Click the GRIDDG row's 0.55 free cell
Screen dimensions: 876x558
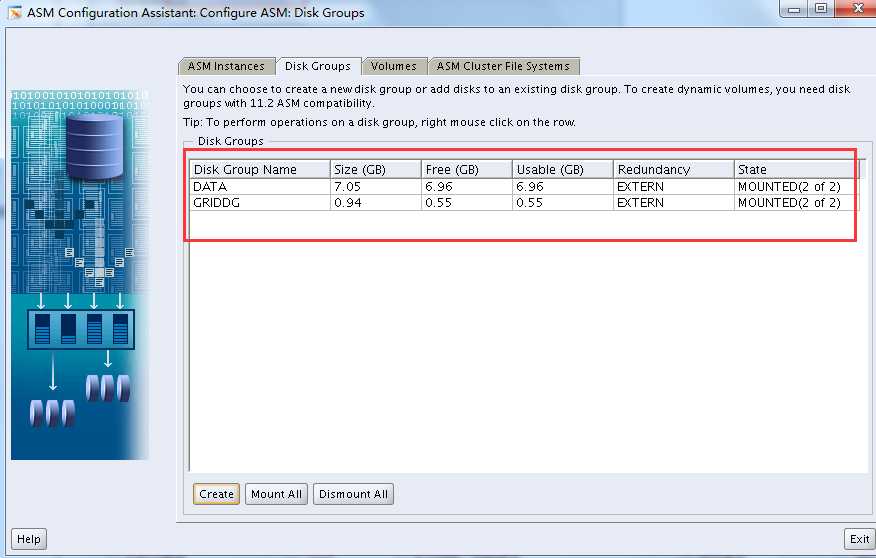click(467, 203)
